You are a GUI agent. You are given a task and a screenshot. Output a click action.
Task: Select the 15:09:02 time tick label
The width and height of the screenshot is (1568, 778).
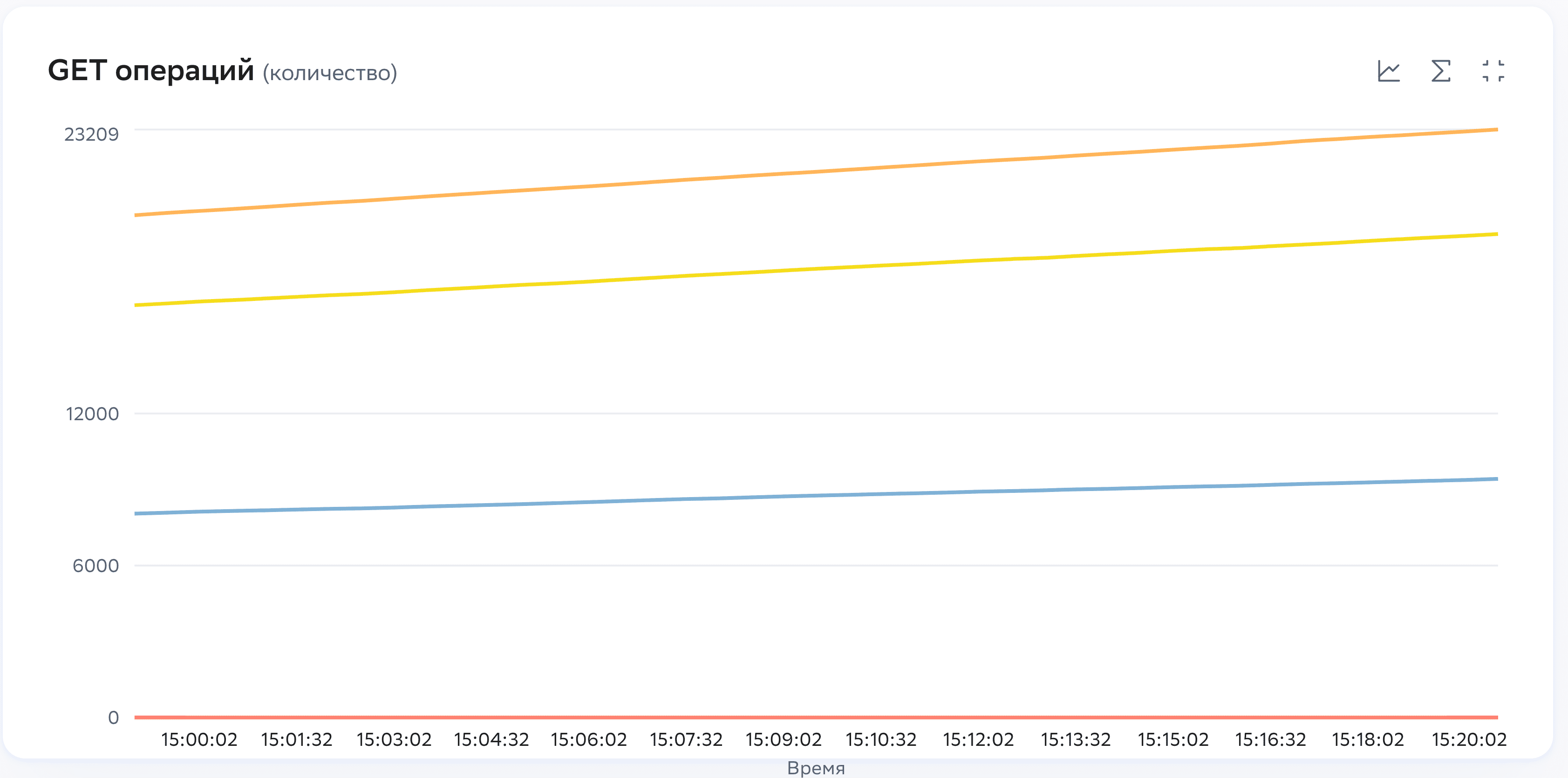click(x=784, y=740)
